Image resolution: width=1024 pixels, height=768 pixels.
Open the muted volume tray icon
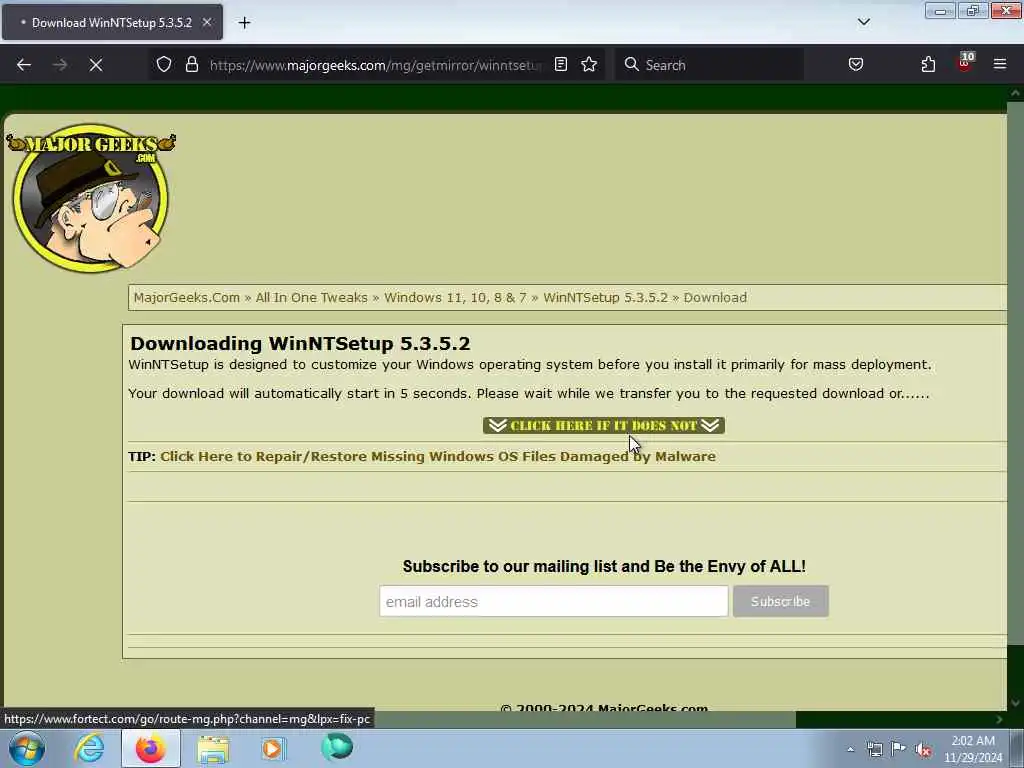click(x=923, y=750)
